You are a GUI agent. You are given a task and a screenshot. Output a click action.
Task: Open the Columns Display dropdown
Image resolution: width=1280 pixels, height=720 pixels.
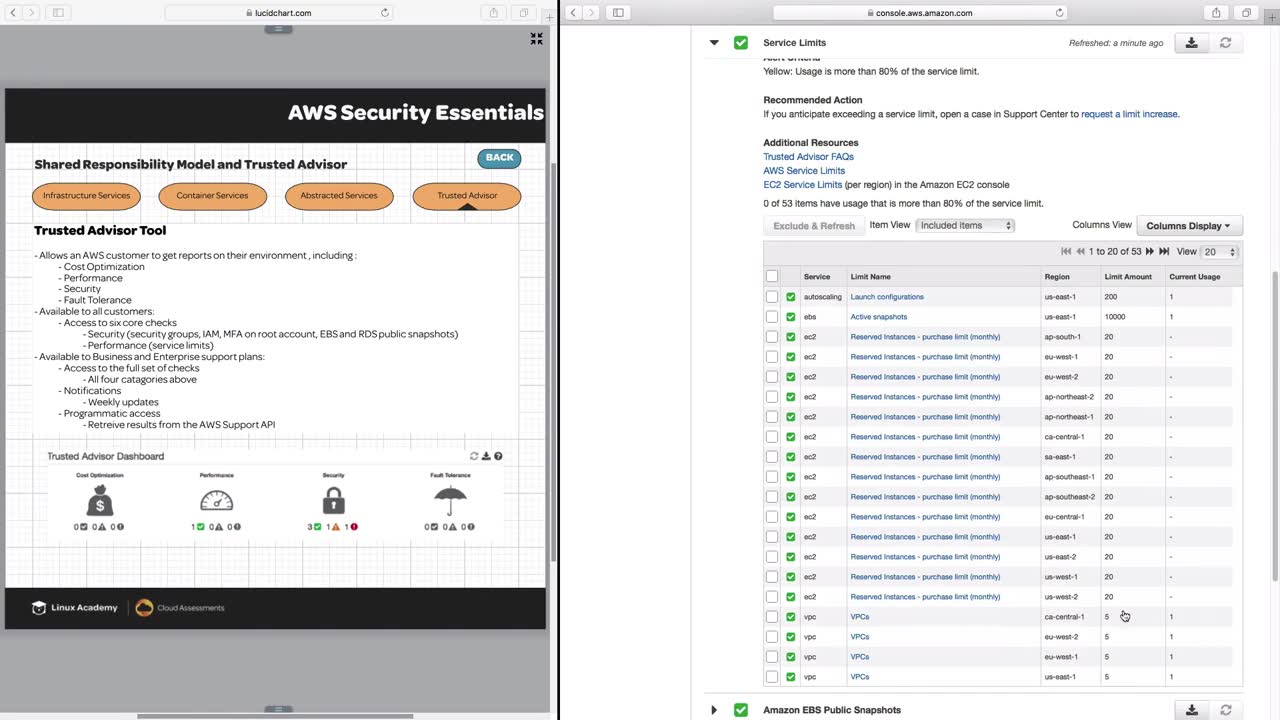point(1189,226)
